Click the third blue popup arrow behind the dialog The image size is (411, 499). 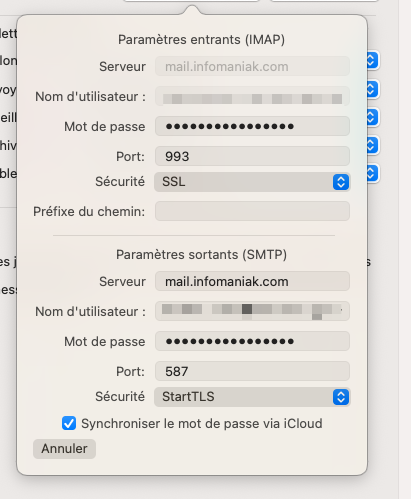[373, 117]
